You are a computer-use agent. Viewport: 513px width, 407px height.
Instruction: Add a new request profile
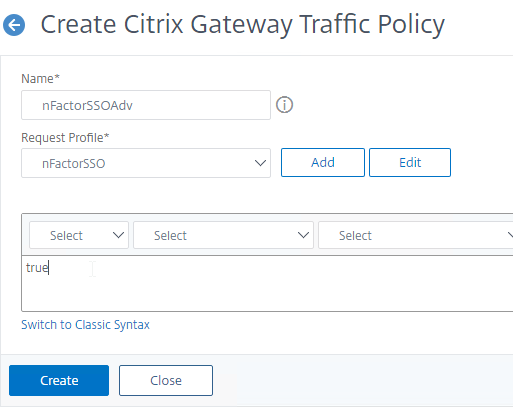point(323,163)
